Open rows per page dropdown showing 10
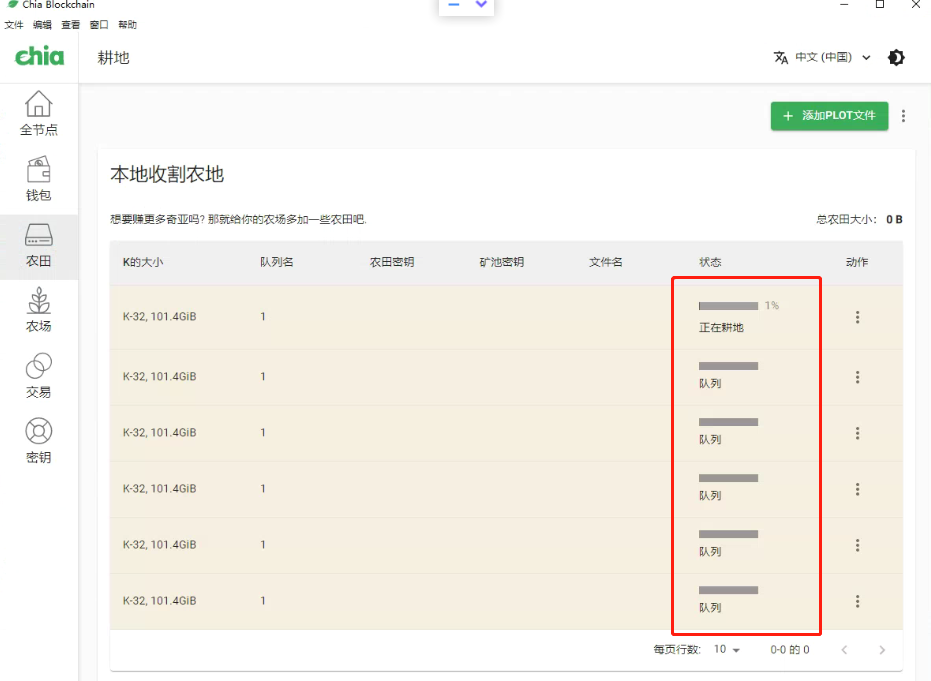The height and width of the screenshot is (681, 931). point(727,650)
